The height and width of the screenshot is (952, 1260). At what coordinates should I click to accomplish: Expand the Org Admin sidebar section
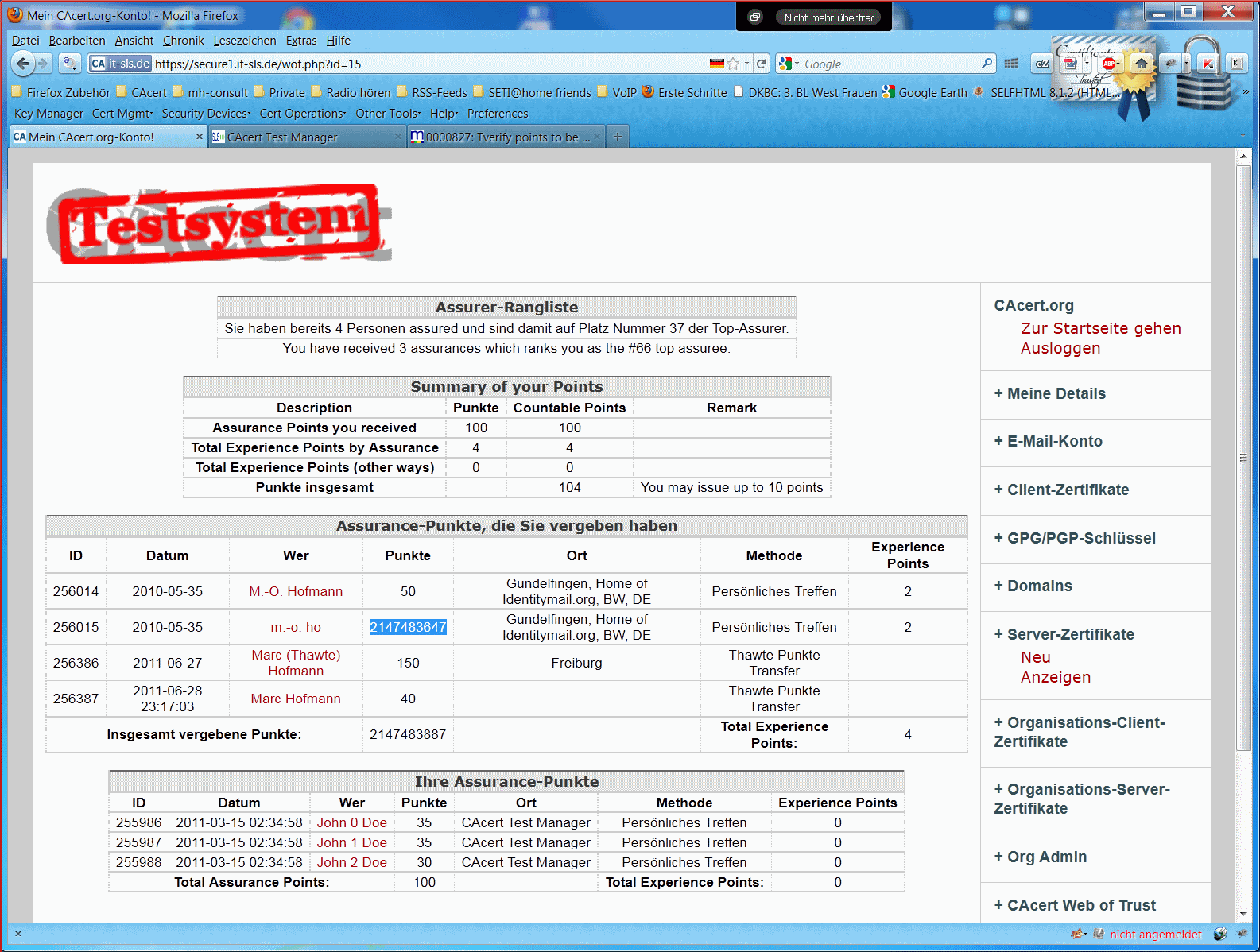pos(1040,857)
